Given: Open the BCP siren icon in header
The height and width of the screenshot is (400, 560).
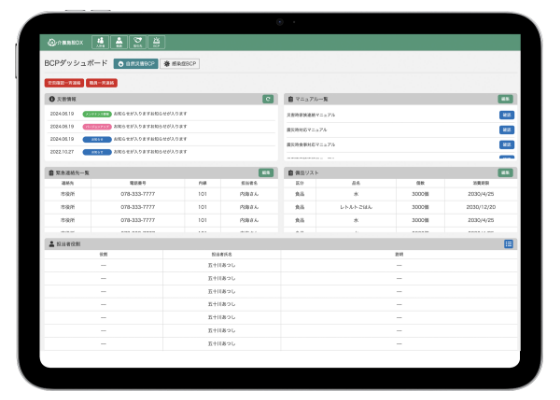Looking at the screenshot, I should pyautogui.click(x=156, y=42).
